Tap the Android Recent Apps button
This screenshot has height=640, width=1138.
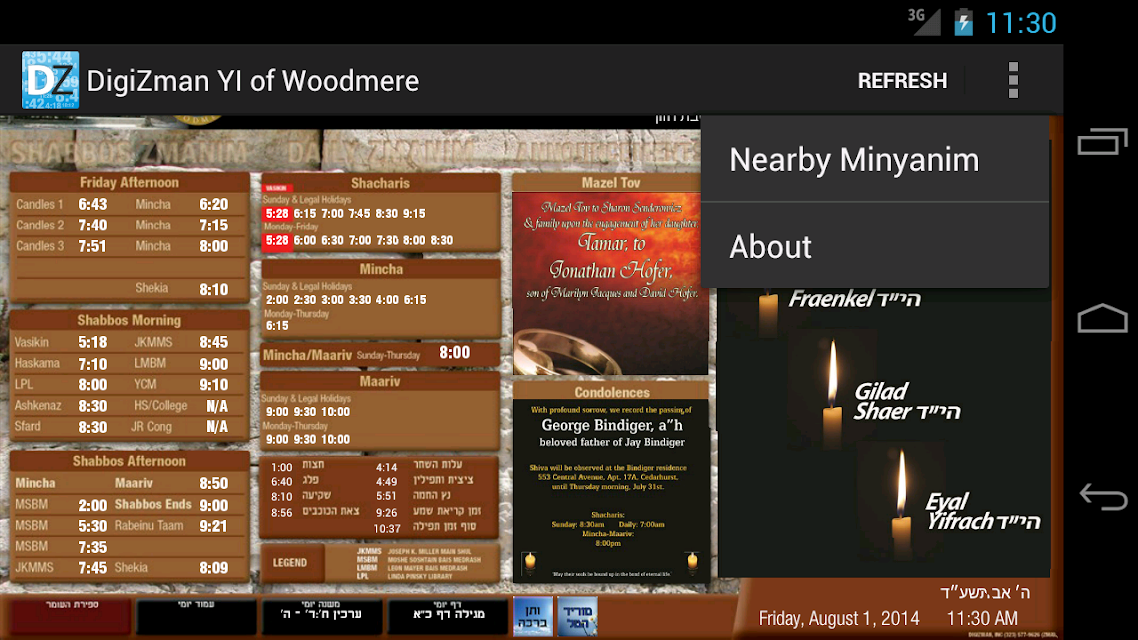pyautogui.click(x=1102, y=141)
